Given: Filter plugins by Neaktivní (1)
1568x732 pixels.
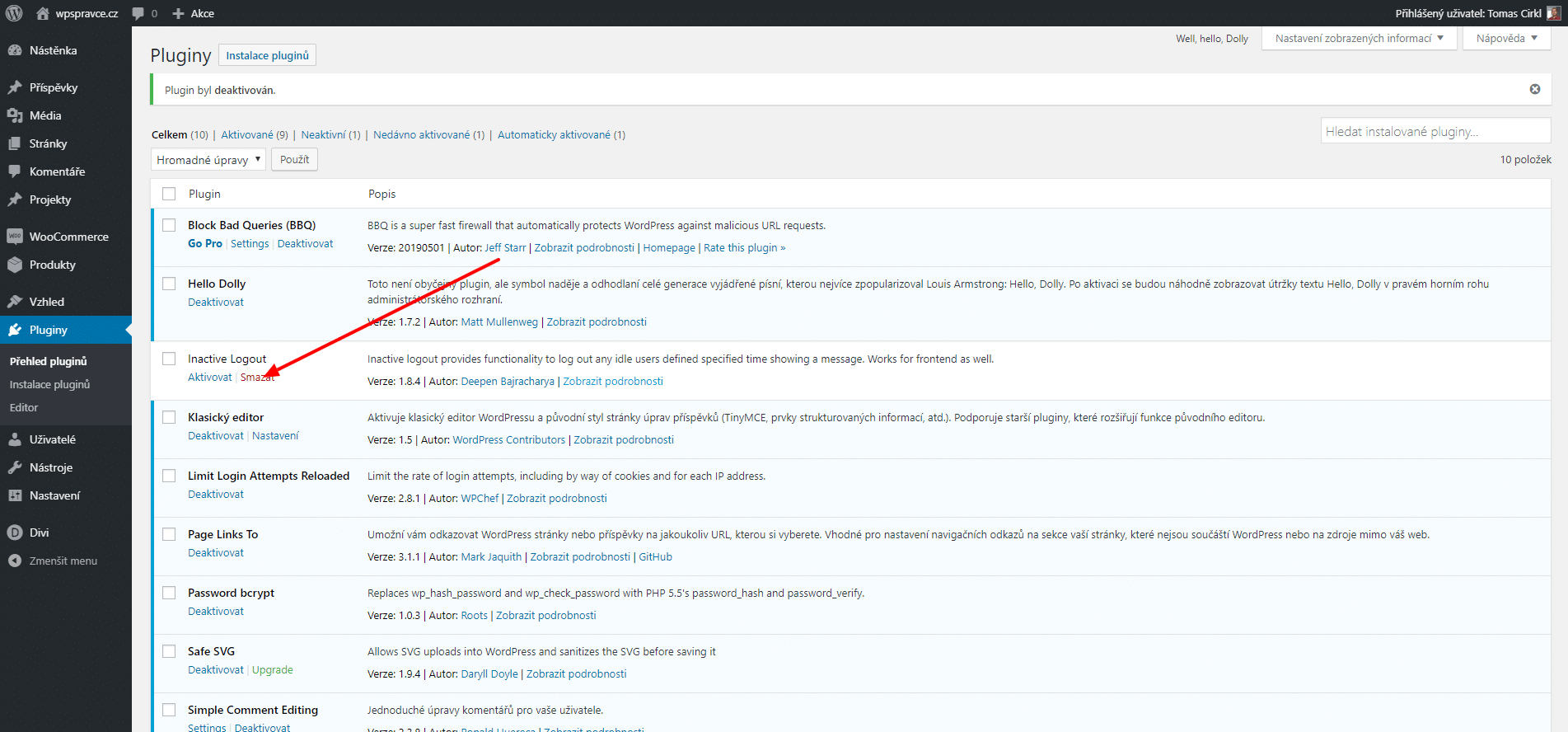Looking at the screenshot, I should pyautogui.click(x=330, y=135).
